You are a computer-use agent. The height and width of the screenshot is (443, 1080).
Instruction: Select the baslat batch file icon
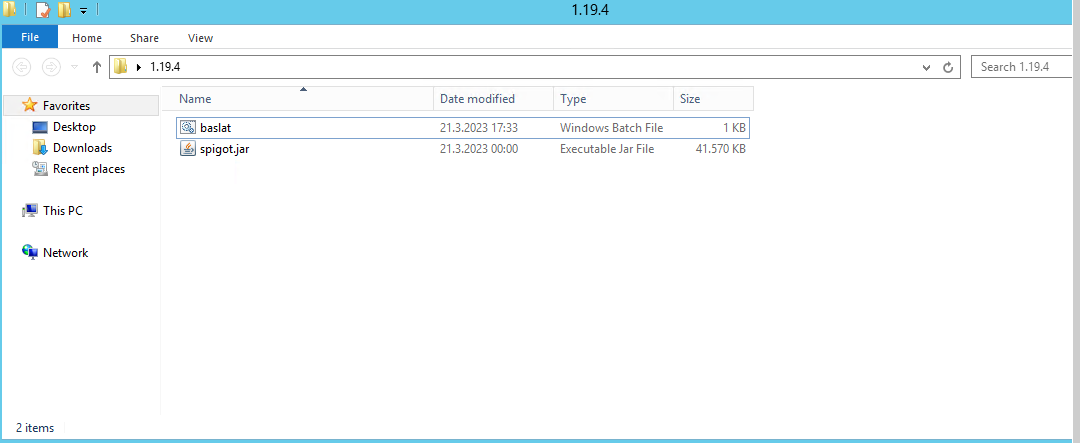188,127
